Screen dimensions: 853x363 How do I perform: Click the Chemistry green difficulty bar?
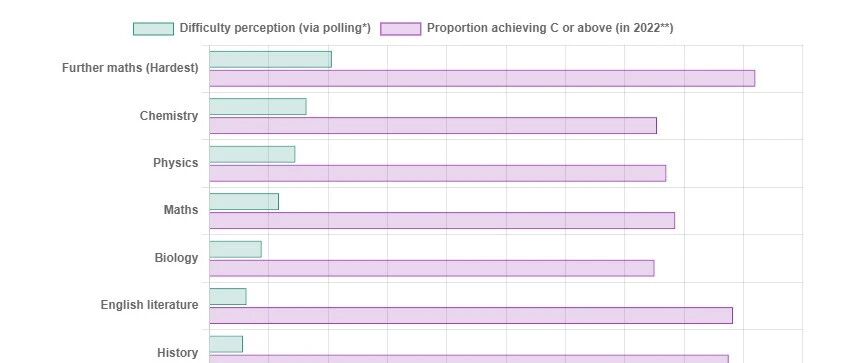point(258,107)
